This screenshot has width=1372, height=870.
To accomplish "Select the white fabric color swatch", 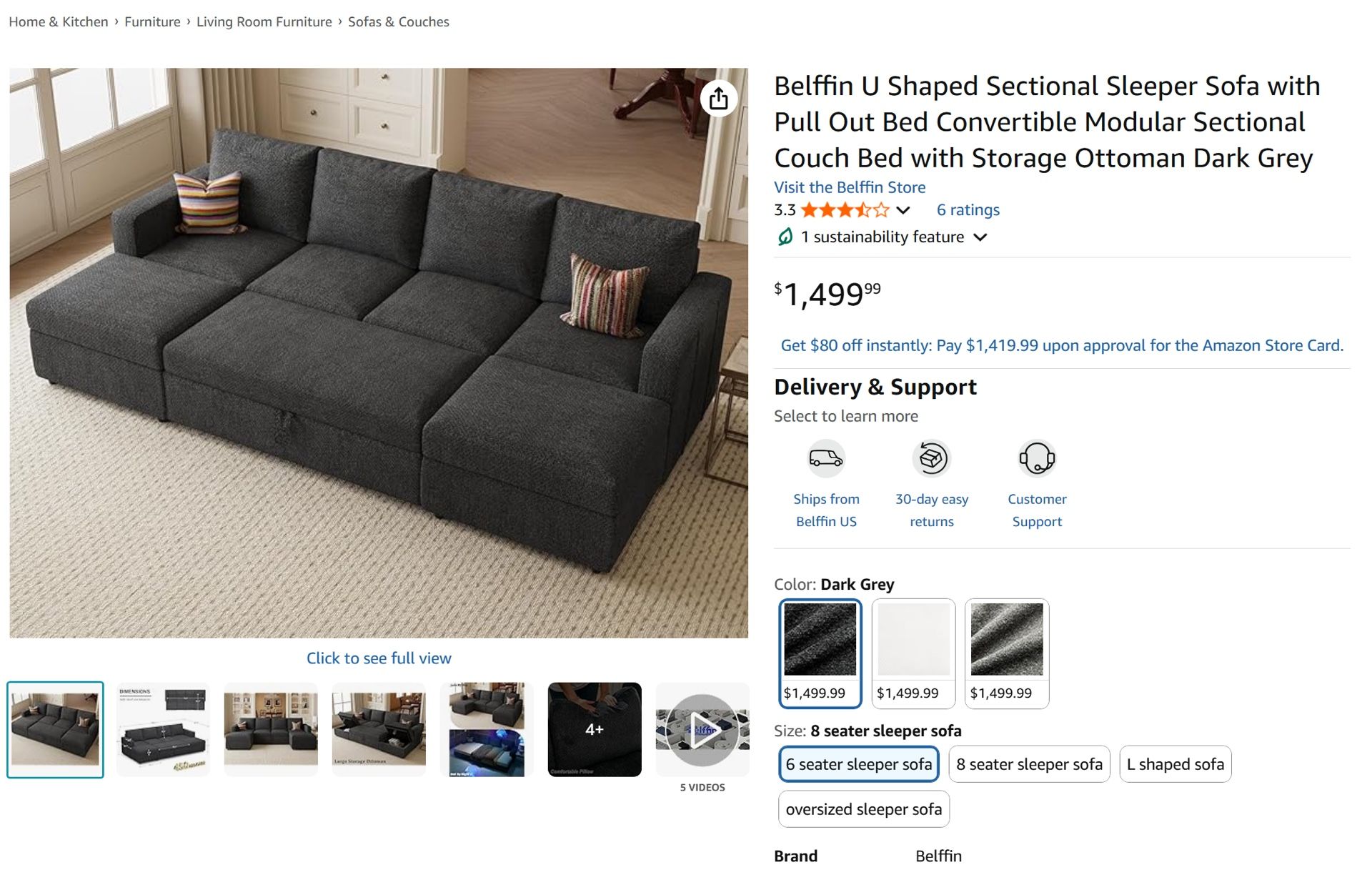I will coord(913,640).
